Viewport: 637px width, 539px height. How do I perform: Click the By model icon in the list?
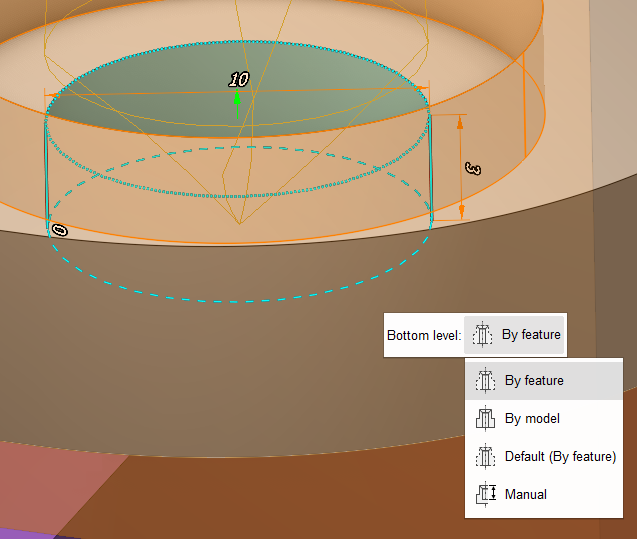coord(486,419)
